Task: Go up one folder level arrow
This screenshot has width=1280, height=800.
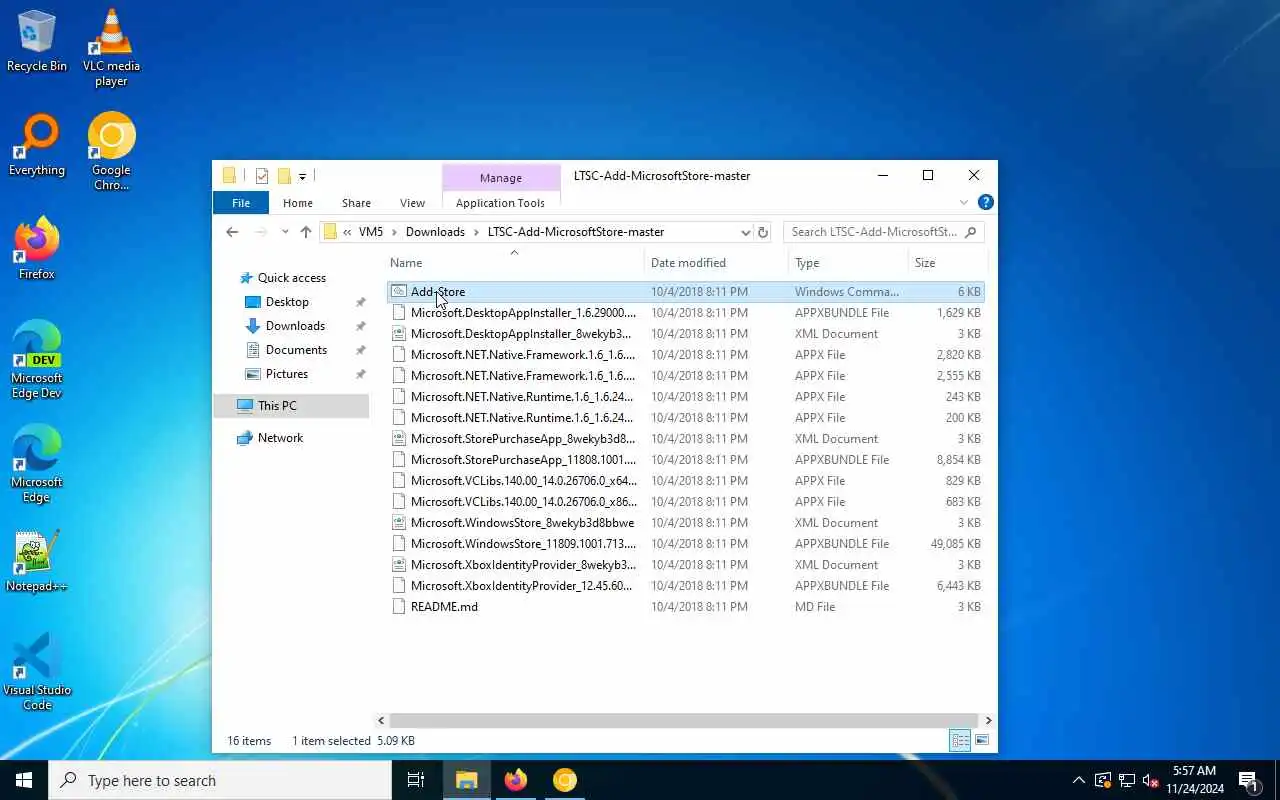Action: 306,232
